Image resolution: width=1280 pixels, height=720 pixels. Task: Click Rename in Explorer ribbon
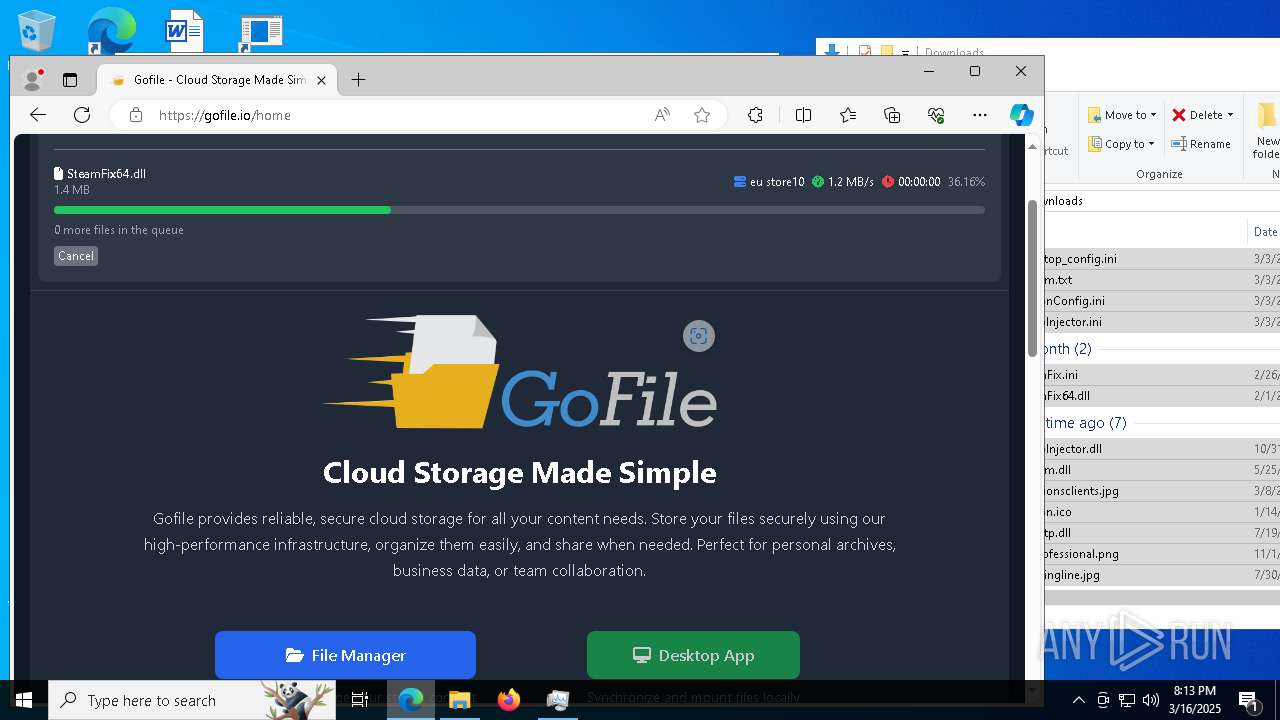pyautogui.click(x=1201, y=144)
